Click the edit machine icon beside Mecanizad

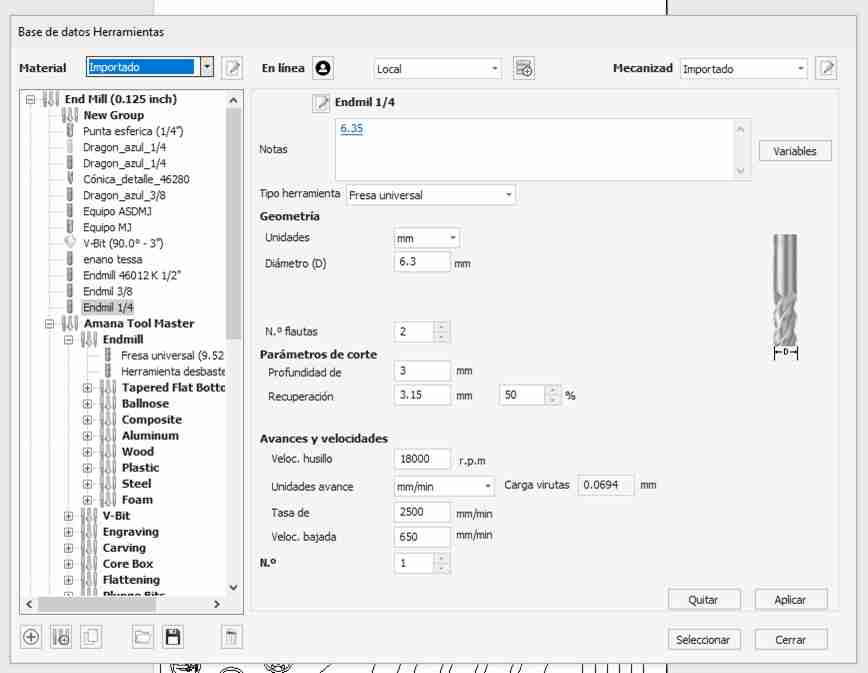(x=826, y=68)
